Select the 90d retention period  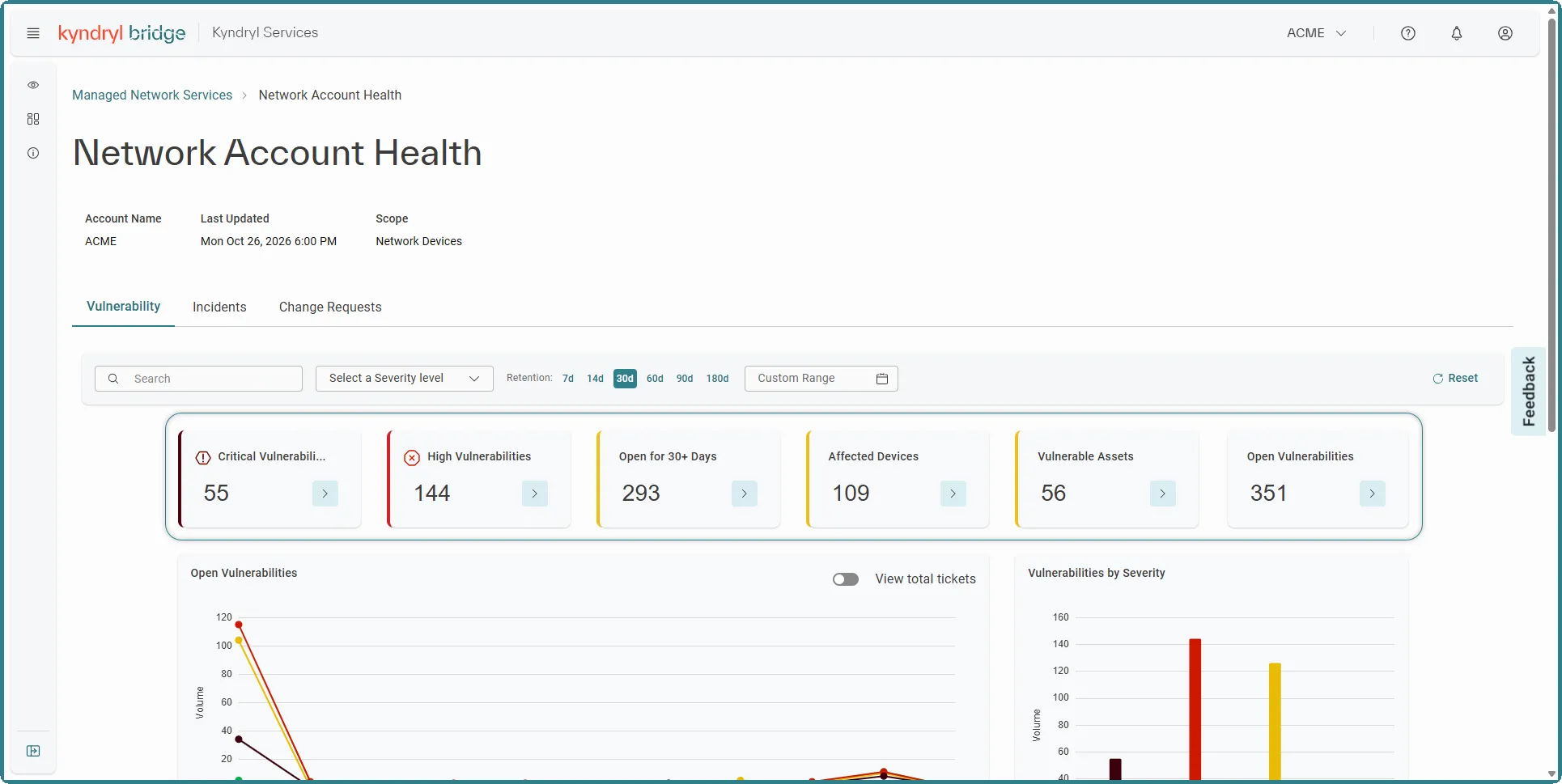[x=685, y=379]
